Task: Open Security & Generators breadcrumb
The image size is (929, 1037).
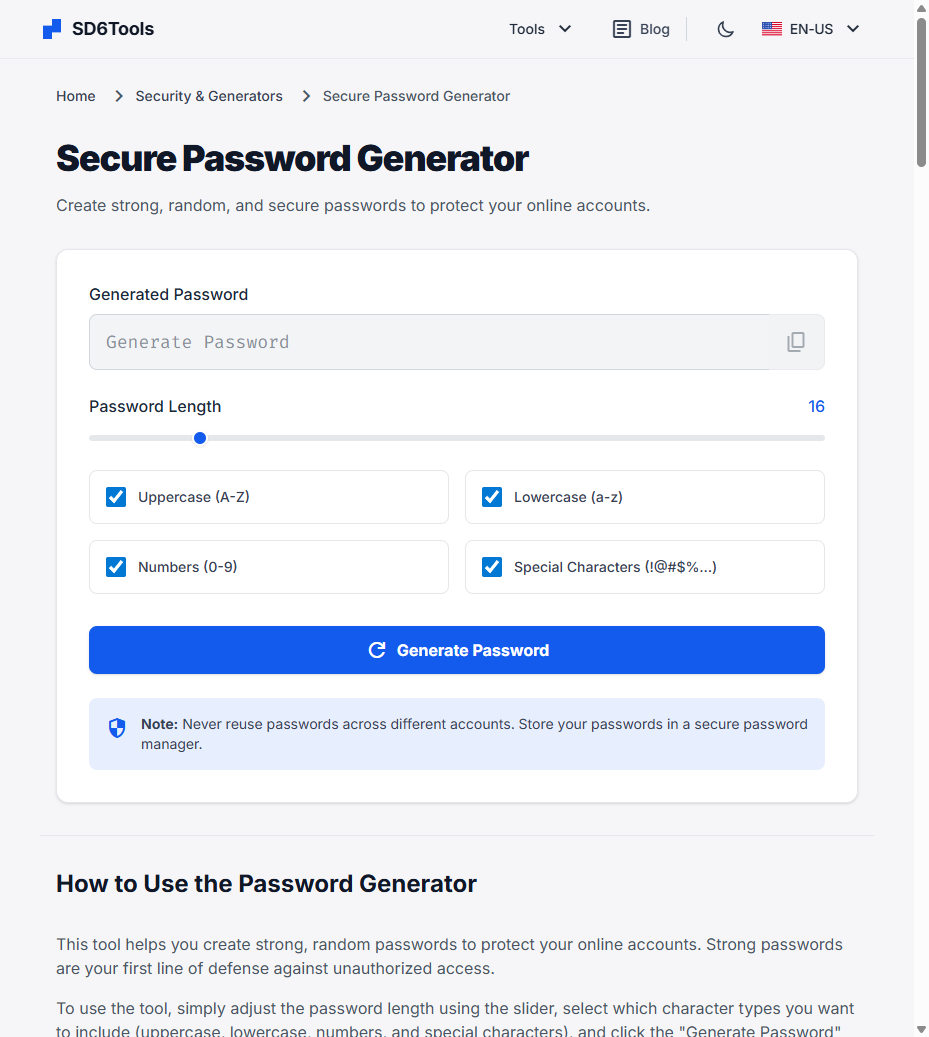Action: 209,96
